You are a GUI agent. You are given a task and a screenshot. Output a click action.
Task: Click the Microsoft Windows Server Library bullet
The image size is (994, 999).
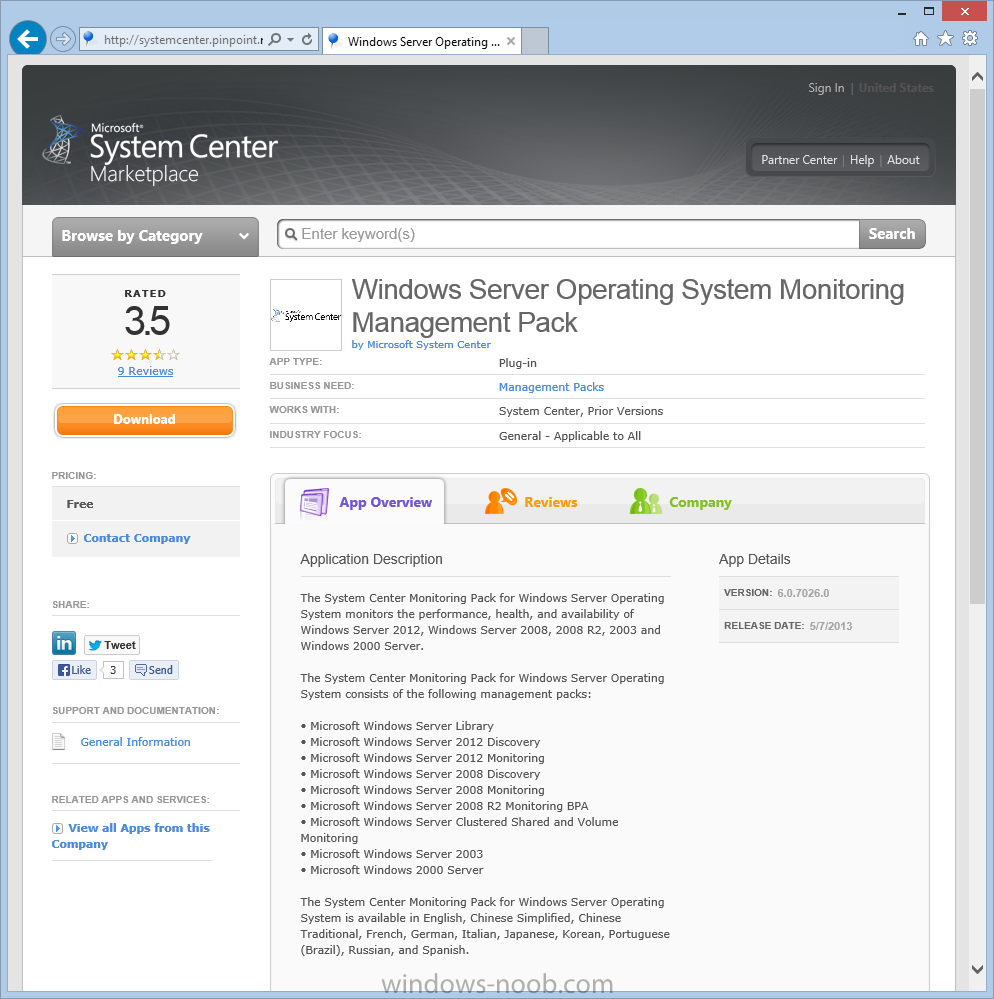click(397, 726)
